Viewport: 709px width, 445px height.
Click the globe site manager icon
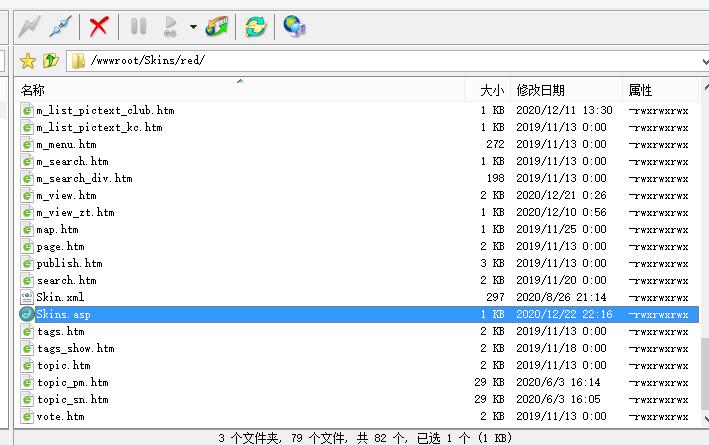294,26
